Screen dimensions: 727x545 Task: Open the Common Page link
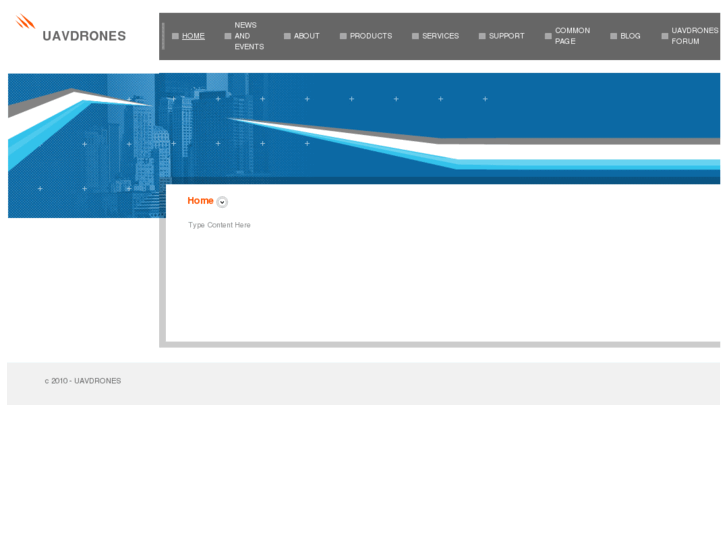coord(573,36)
